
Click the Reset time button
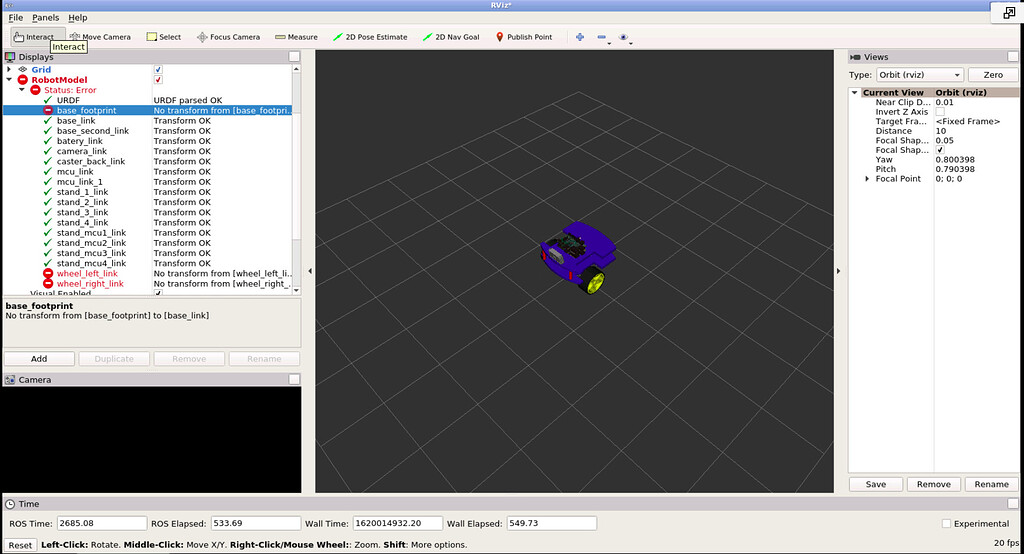click(20, 545)
